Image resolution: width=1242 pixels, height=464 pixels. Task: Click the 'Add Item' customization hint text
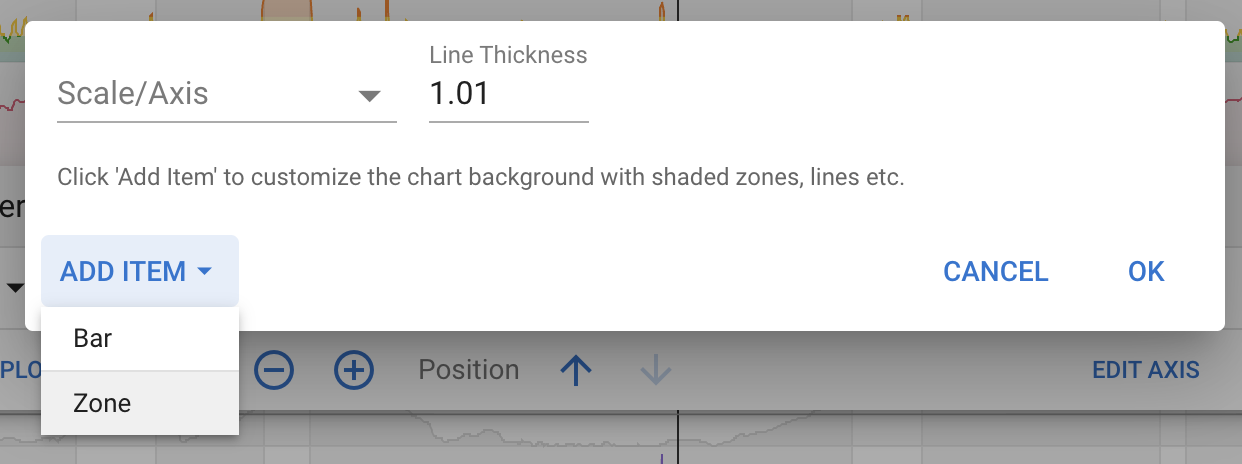tap(480, 178)
